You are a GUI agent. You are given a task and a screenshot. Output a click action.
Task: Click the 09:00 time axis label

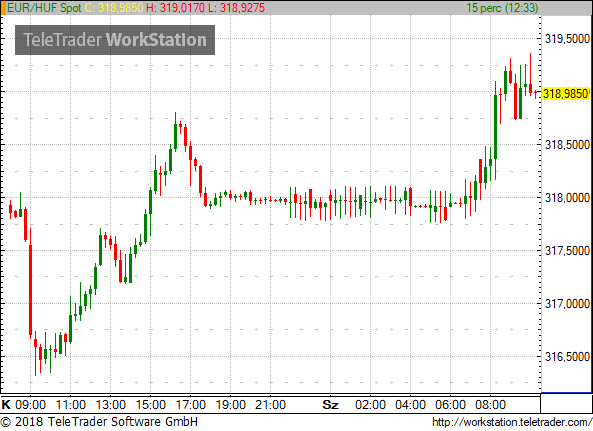(30, 405)
